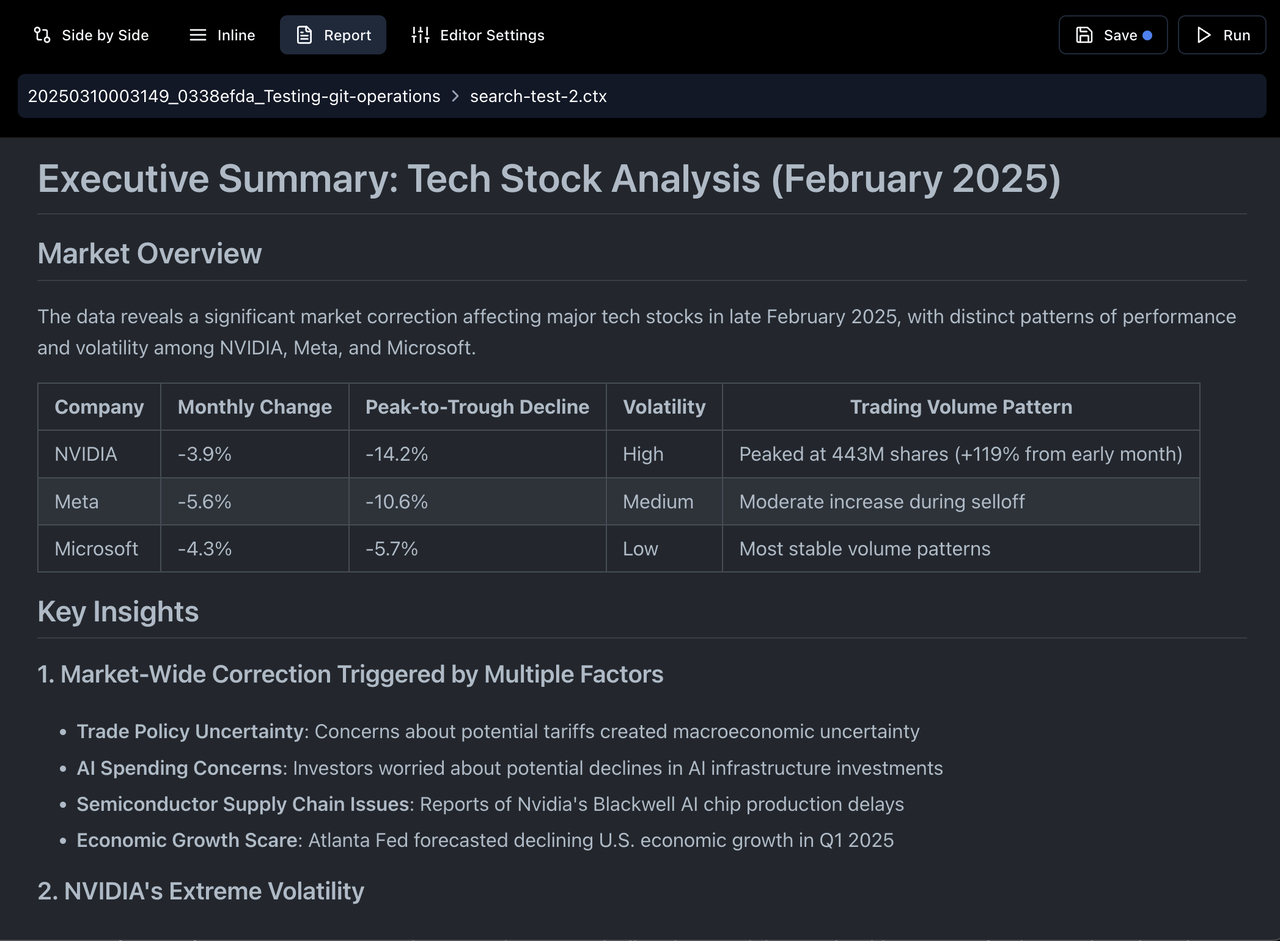Viewport: 1280px width, 941px height.
Task: Click the -5.7% decline value
Action: [x=477, y=548]
